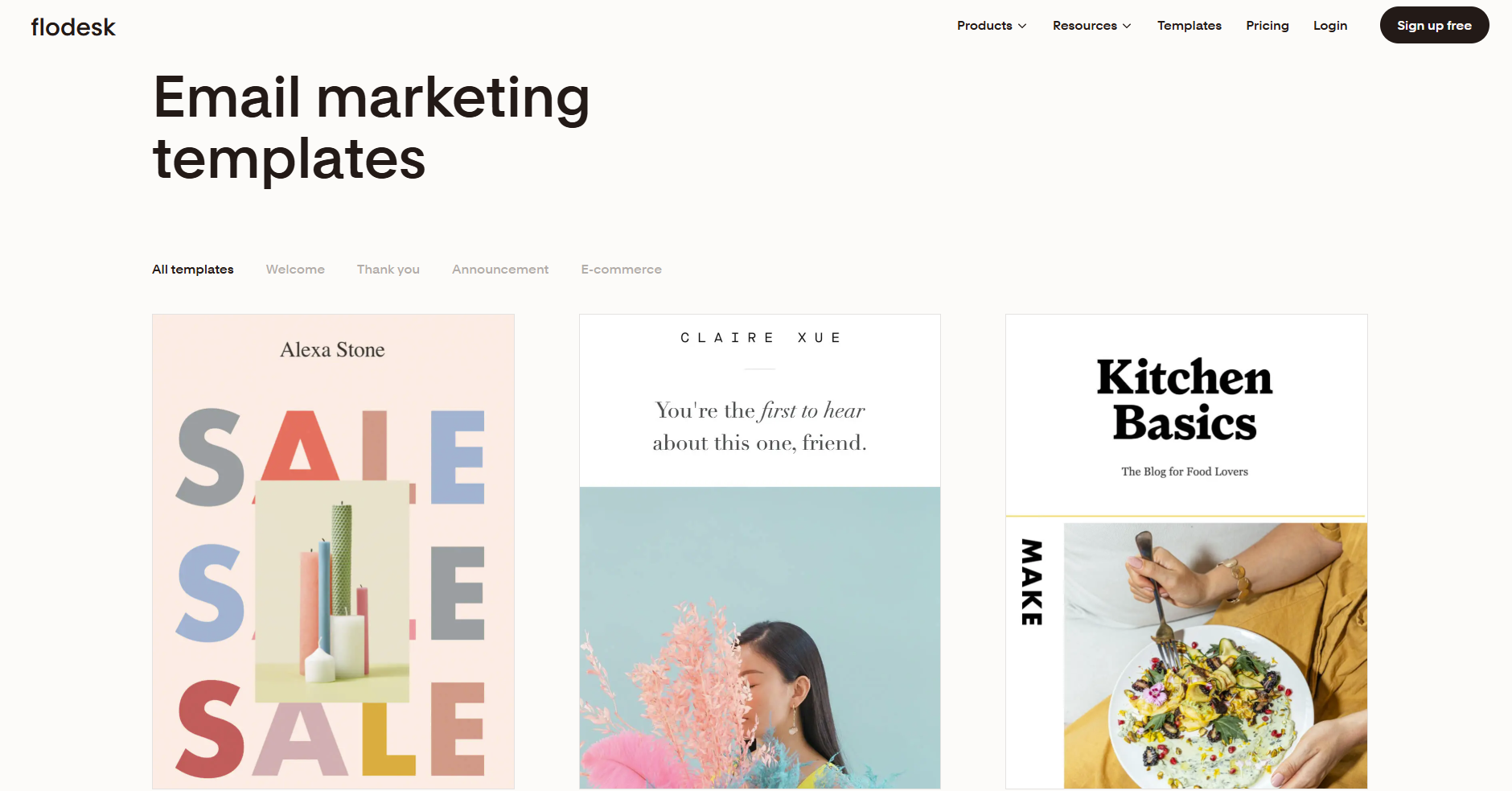Click the Sign up free button
The image size is (1512, 791).
pos(1434,25)
